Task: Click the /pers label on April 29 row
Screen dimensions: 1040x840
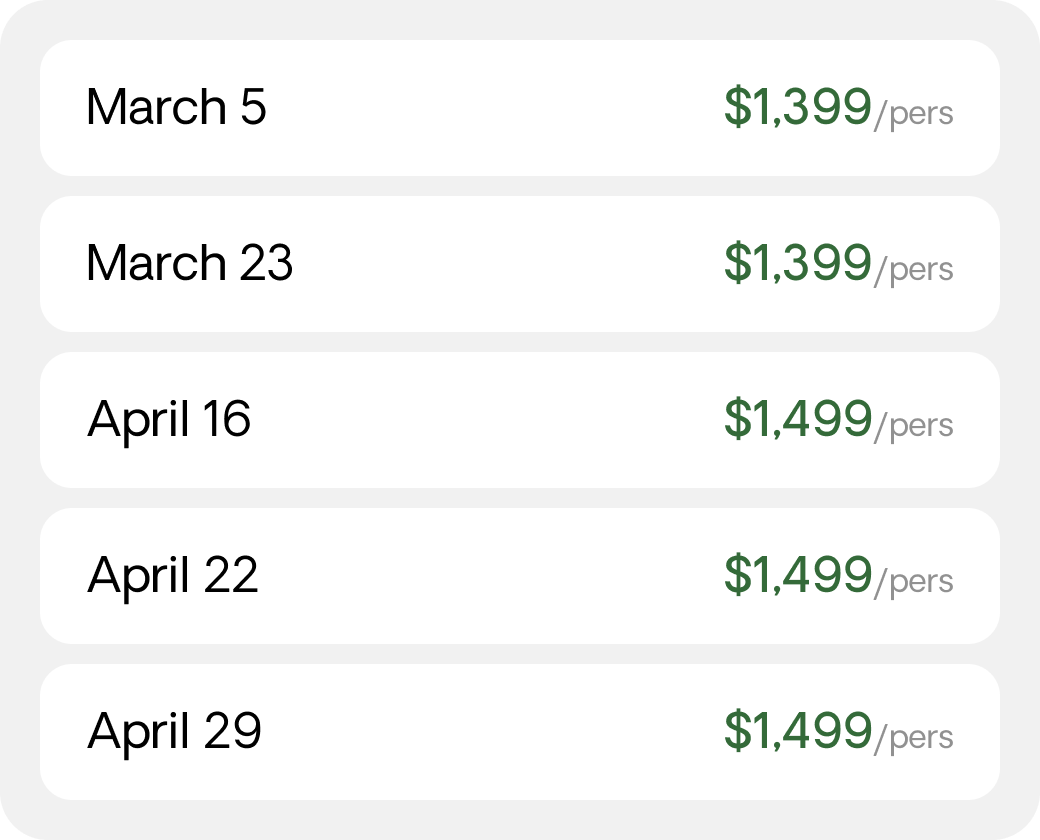Action: (x=914, y=738)
